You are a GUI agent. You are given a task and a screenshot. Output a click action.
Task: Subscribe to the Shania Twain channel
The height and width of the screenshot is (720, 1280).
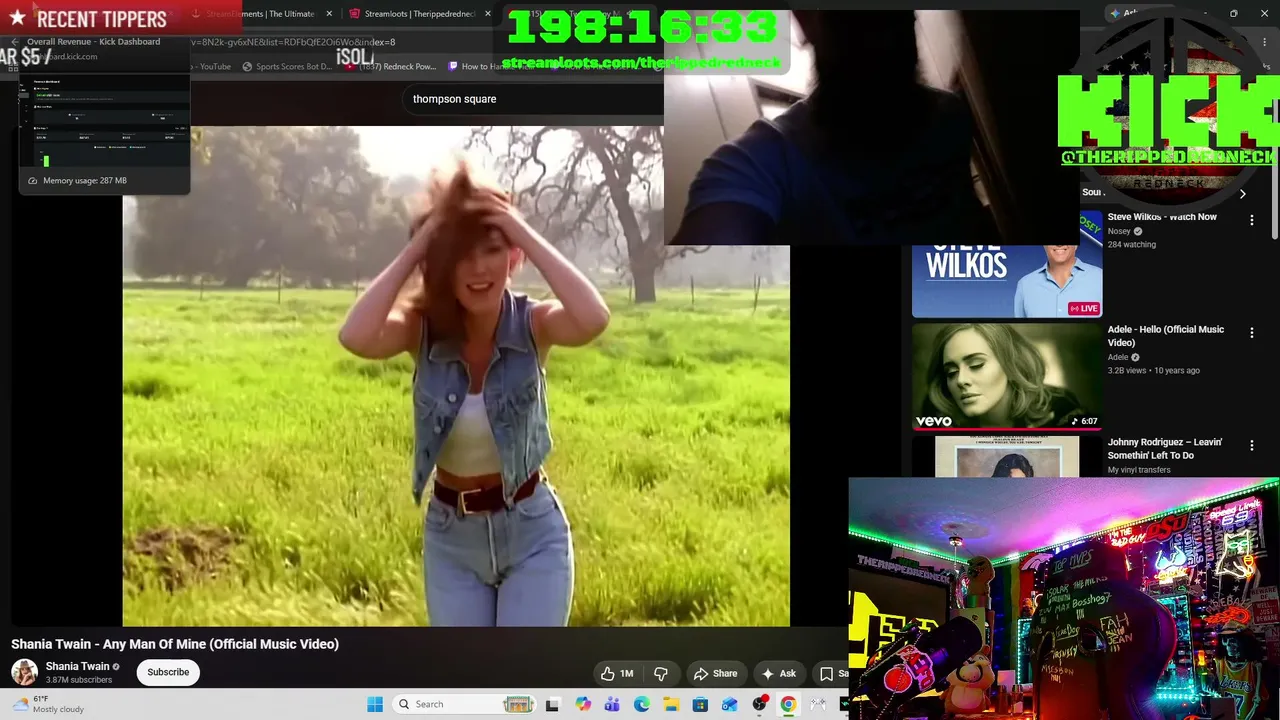click(168, 672)
